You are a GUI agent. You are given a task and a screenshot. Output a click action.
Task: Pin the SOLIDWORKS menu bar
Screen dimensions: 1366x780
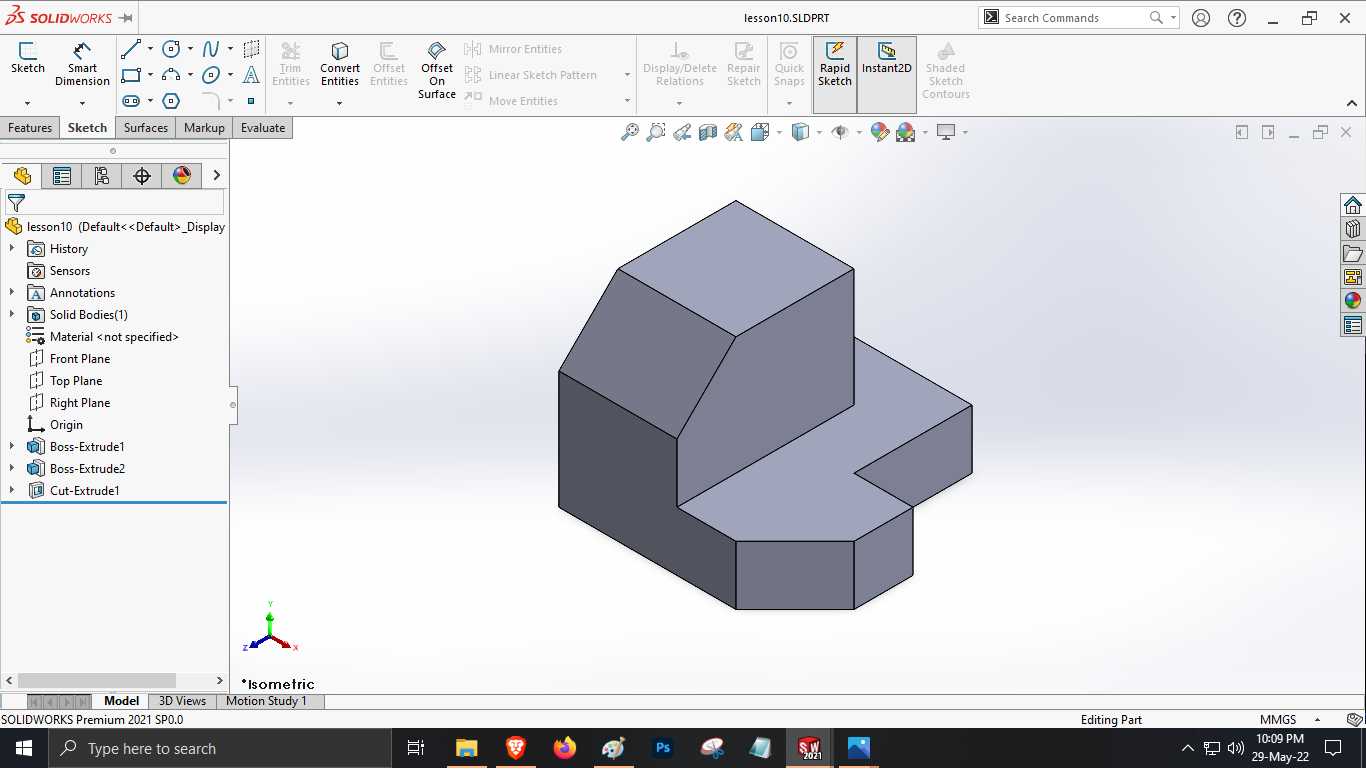coord(126,18)
